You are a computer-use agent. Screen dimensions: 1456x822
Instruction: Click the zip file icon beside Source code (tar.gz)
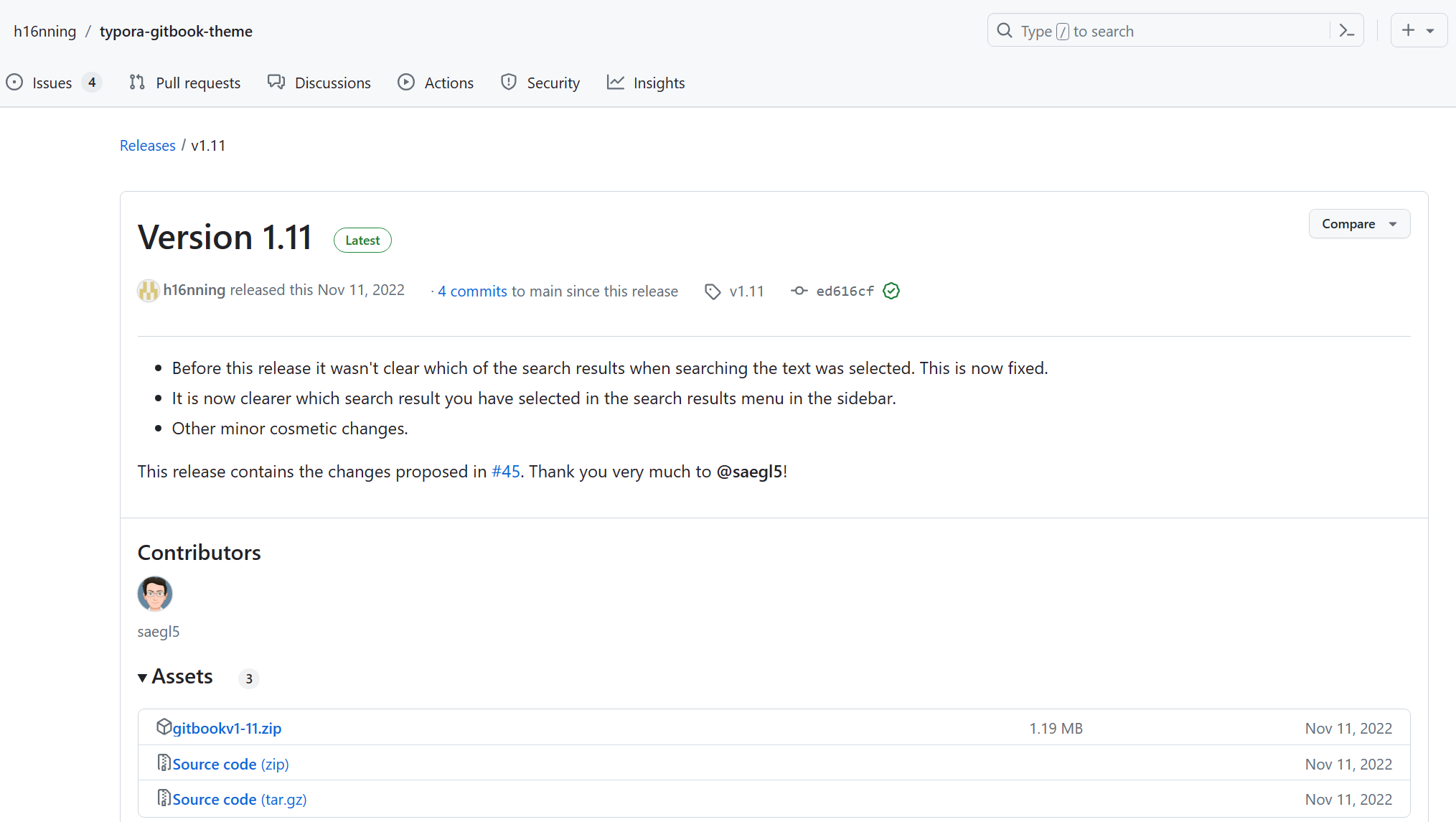tap(164, 798)
